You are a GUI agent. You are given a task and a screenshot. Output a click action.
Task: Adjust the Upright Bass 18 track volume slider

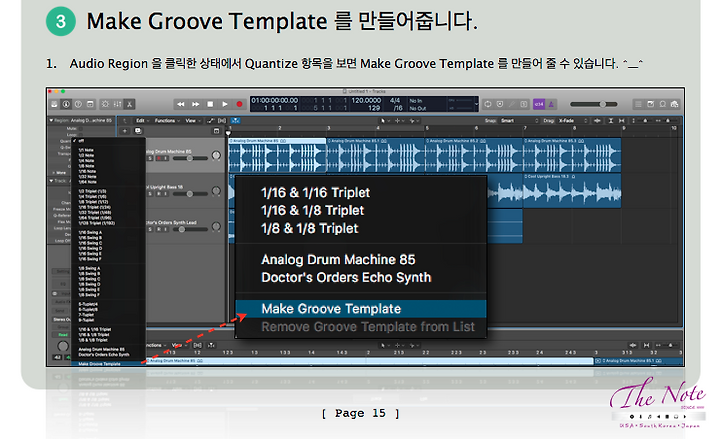click(190, 194)
